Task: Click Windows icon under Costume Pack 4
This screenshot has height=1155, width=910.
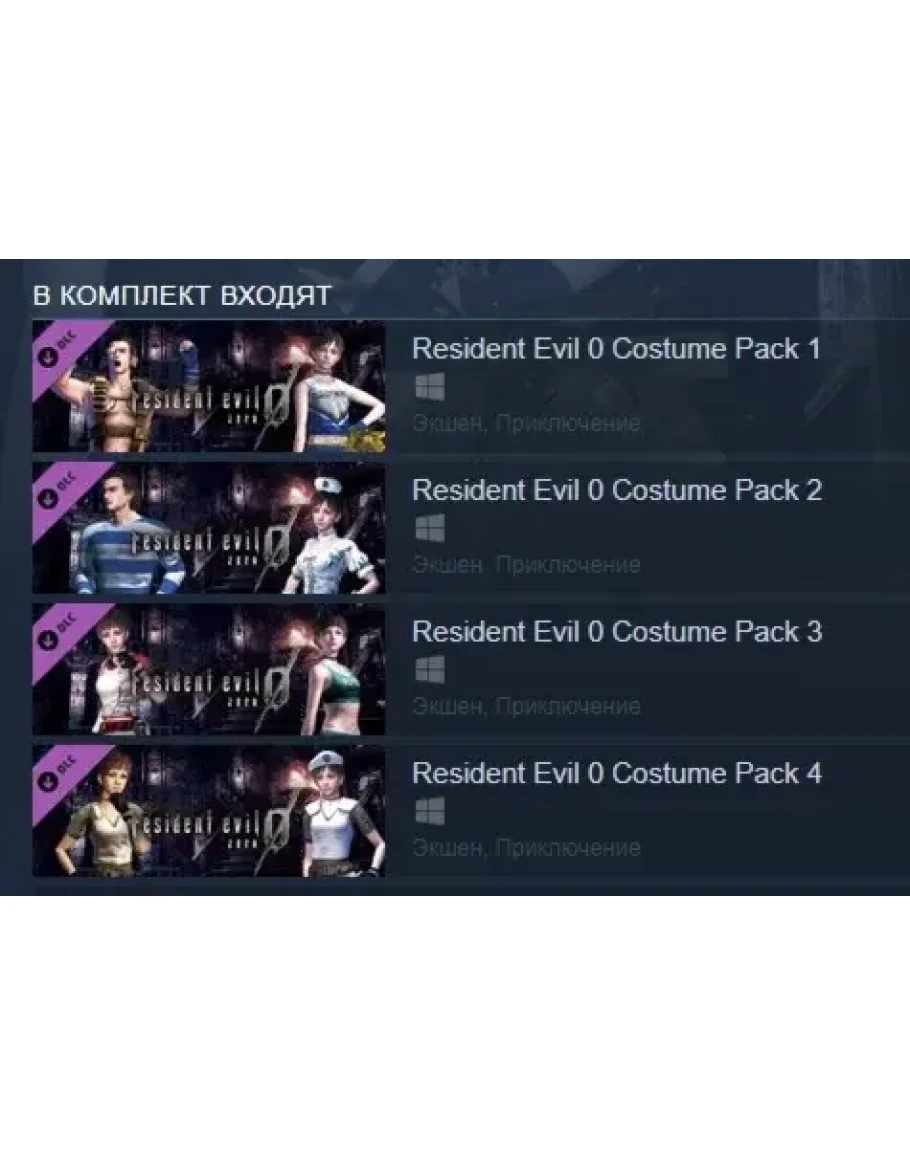Action: 430,812
